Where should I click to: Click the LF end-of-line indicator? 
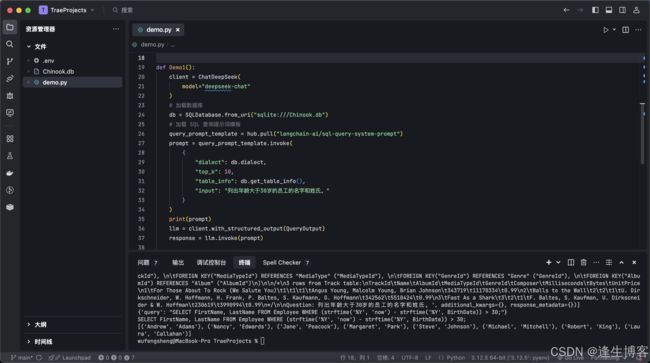tap(428, 357)
